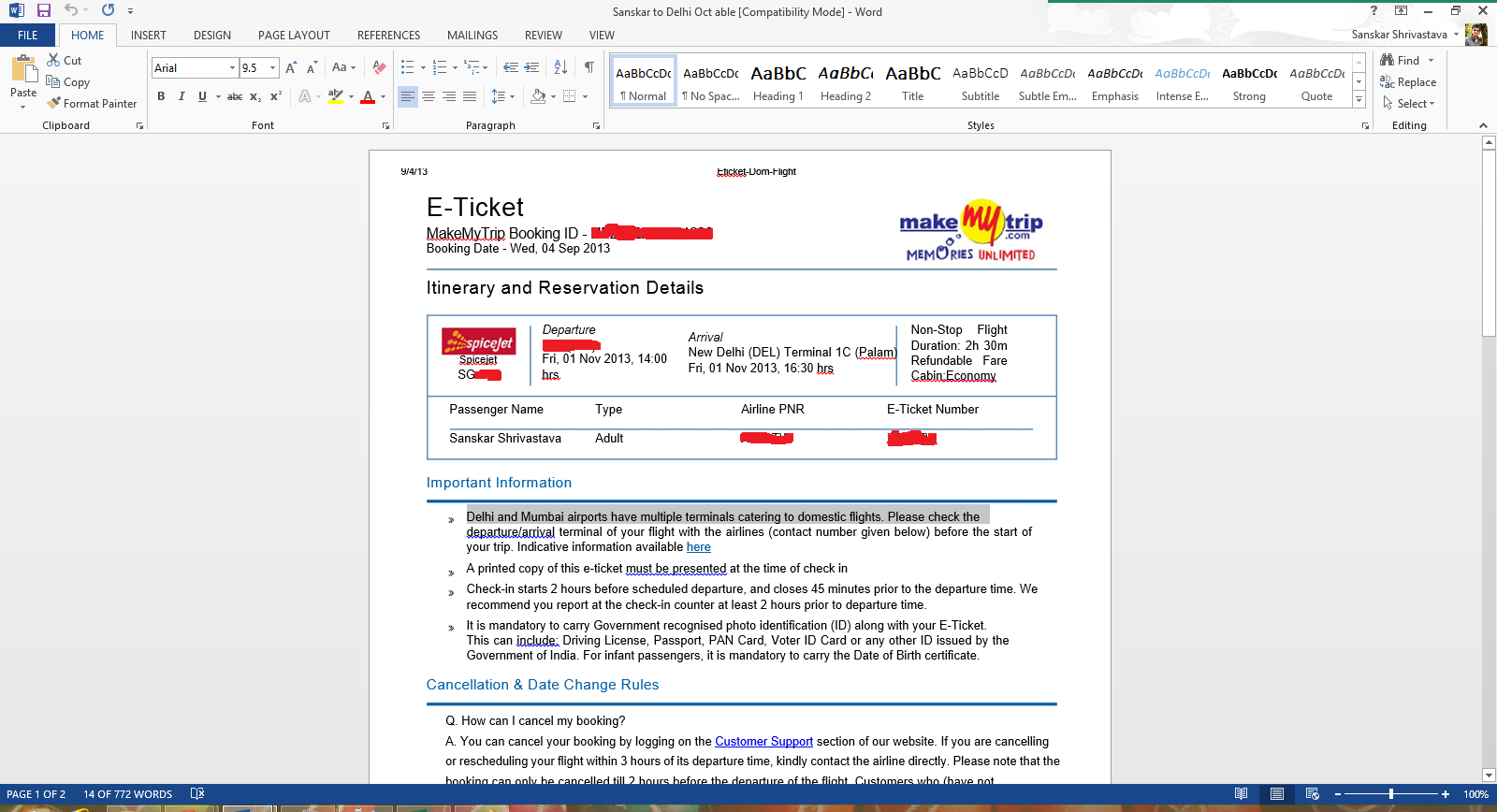
Task: Click the 100% zoom level
Action: [1475, 794]
